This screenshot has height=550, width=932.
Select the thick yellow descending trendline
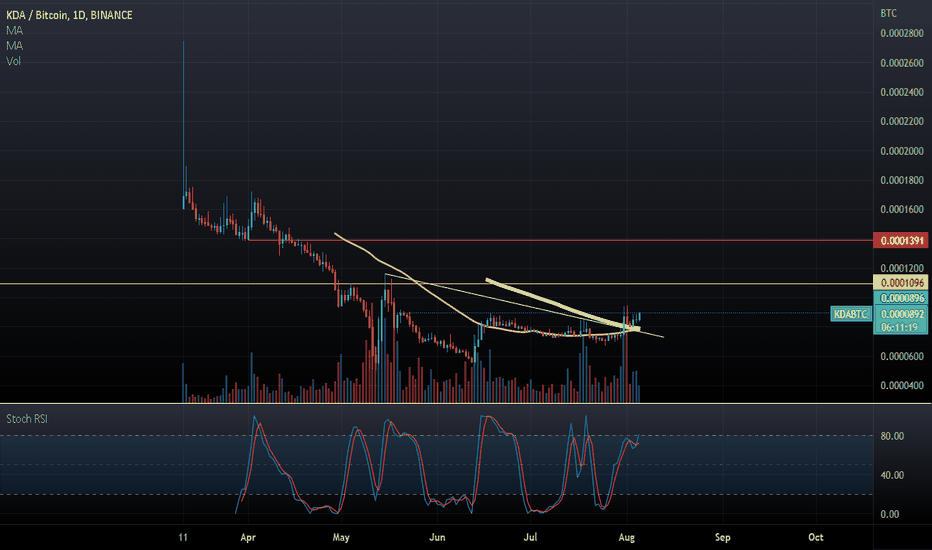coord(562,304)
